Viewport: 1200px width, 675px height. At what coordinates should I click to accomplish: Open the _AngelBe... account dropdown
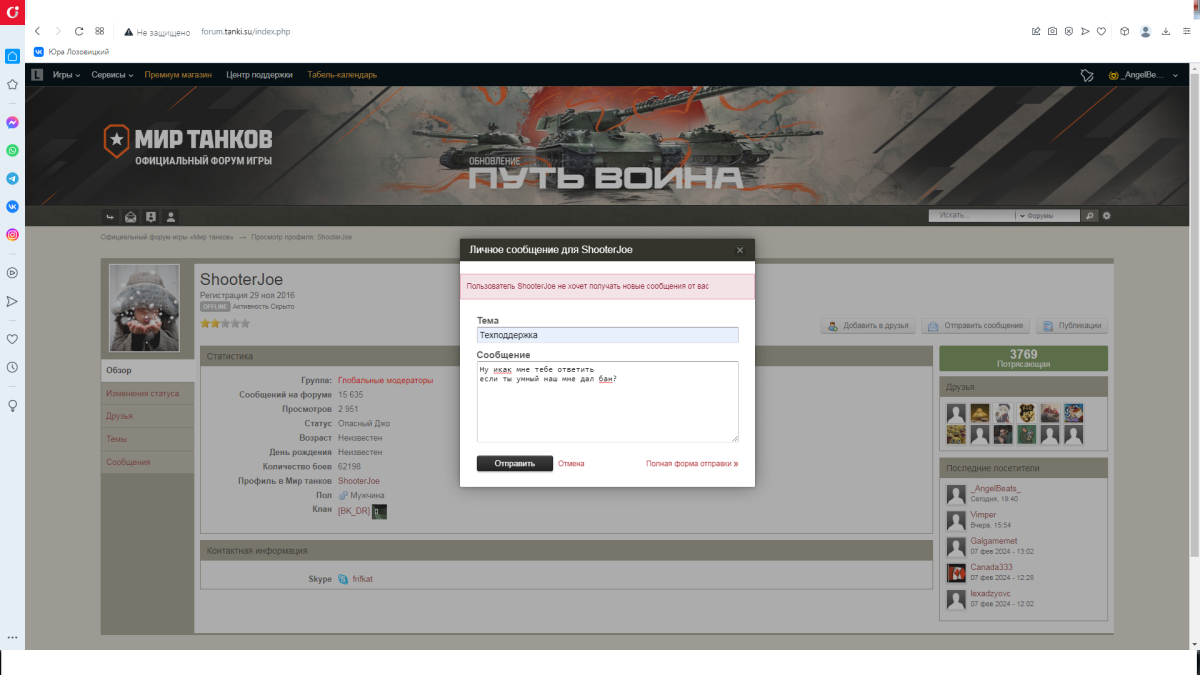click(1143, 75)
